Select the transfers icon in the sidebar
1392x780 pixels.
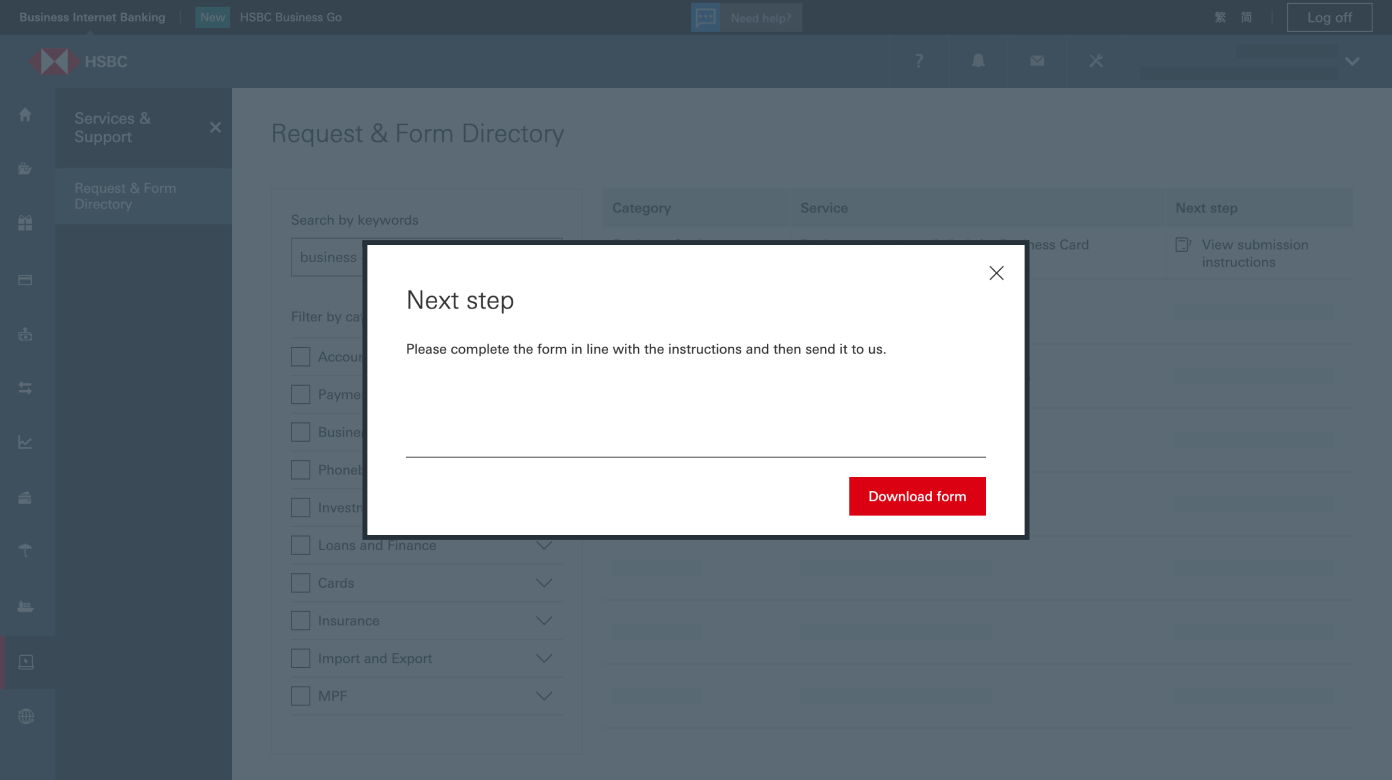coord(25,387)
